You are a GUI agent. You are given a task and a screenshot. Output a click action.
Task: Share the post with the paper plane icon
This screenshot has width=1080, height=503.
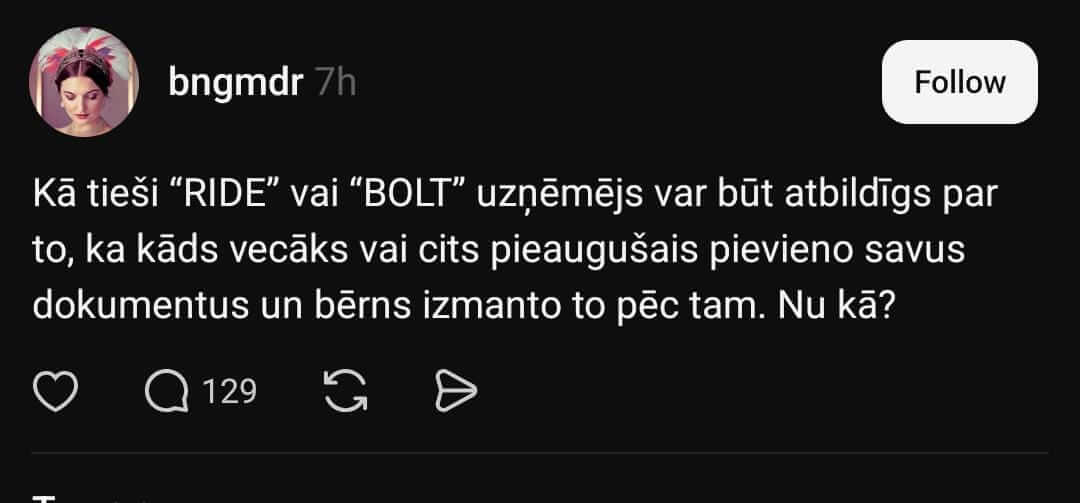point(456,392)
